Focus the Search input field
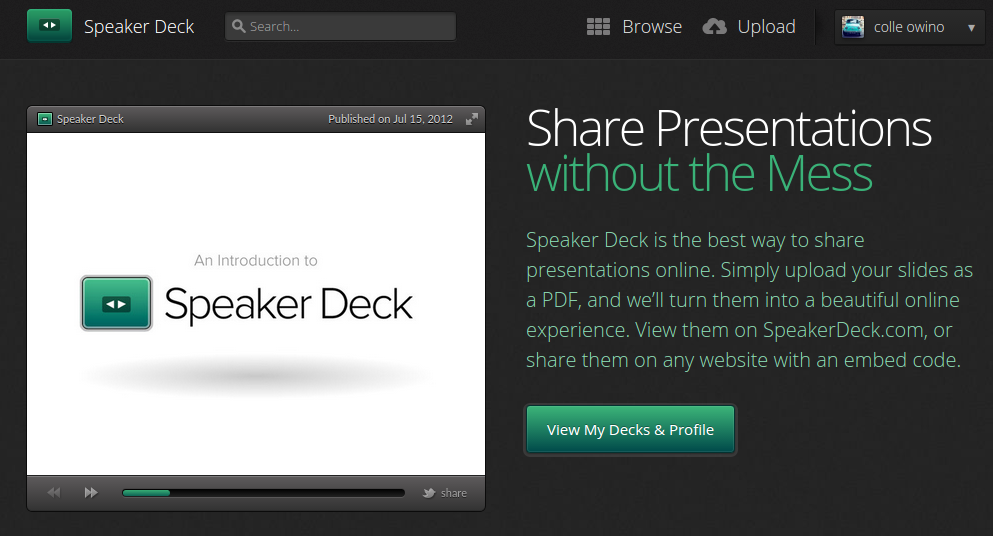 tap(340, 27)
